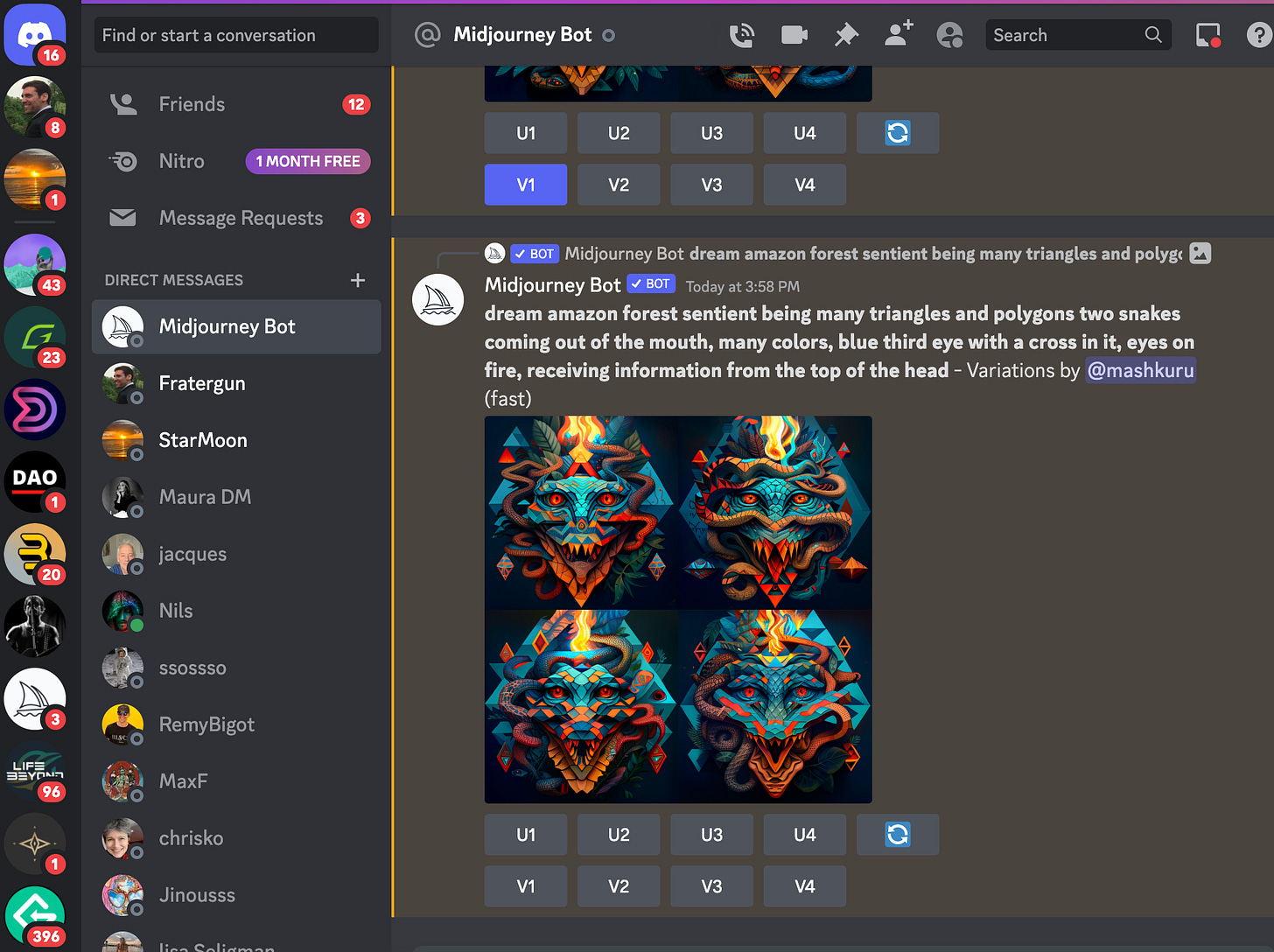This screenshot has width=1274, height=952.
Task: Start a video call
Action: 794,35
